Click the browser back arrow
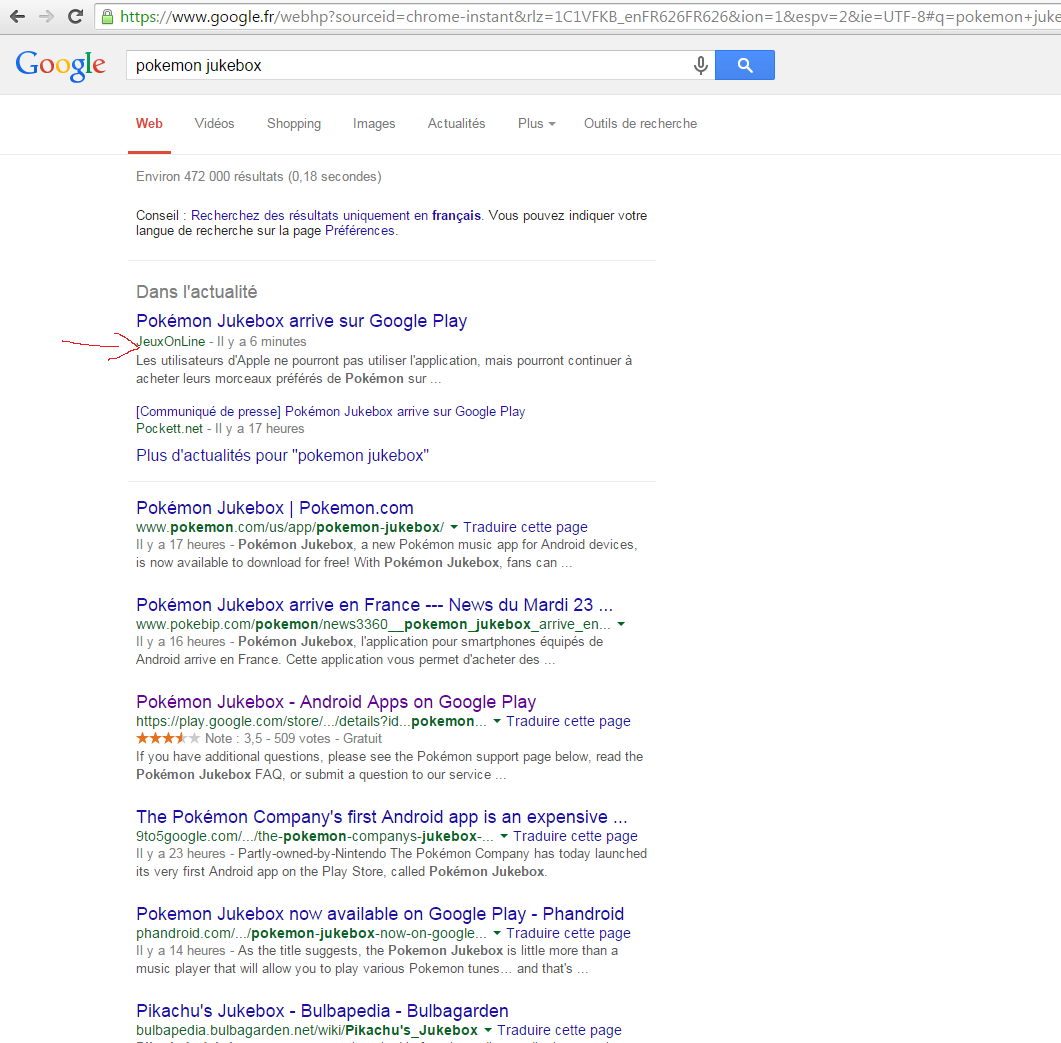Image resolution: width=1061 pixels, height=1043 pixels. 18,16
